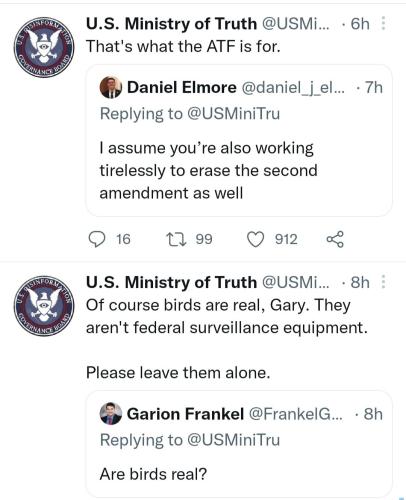
Task: Open Daniel Elmore's profile name
Action: coord(182,87)
